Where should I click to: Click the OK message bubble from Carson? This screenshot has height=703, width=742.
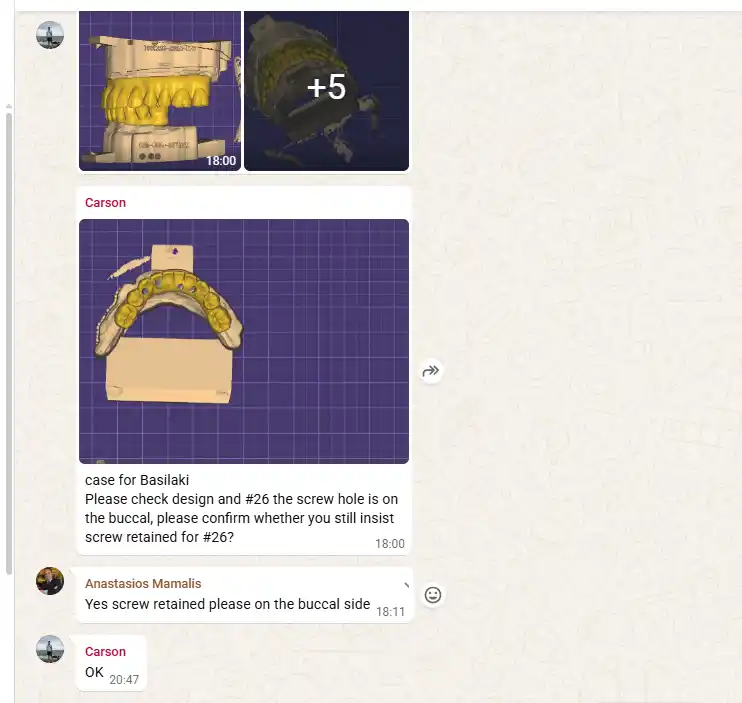coord(111,663)
